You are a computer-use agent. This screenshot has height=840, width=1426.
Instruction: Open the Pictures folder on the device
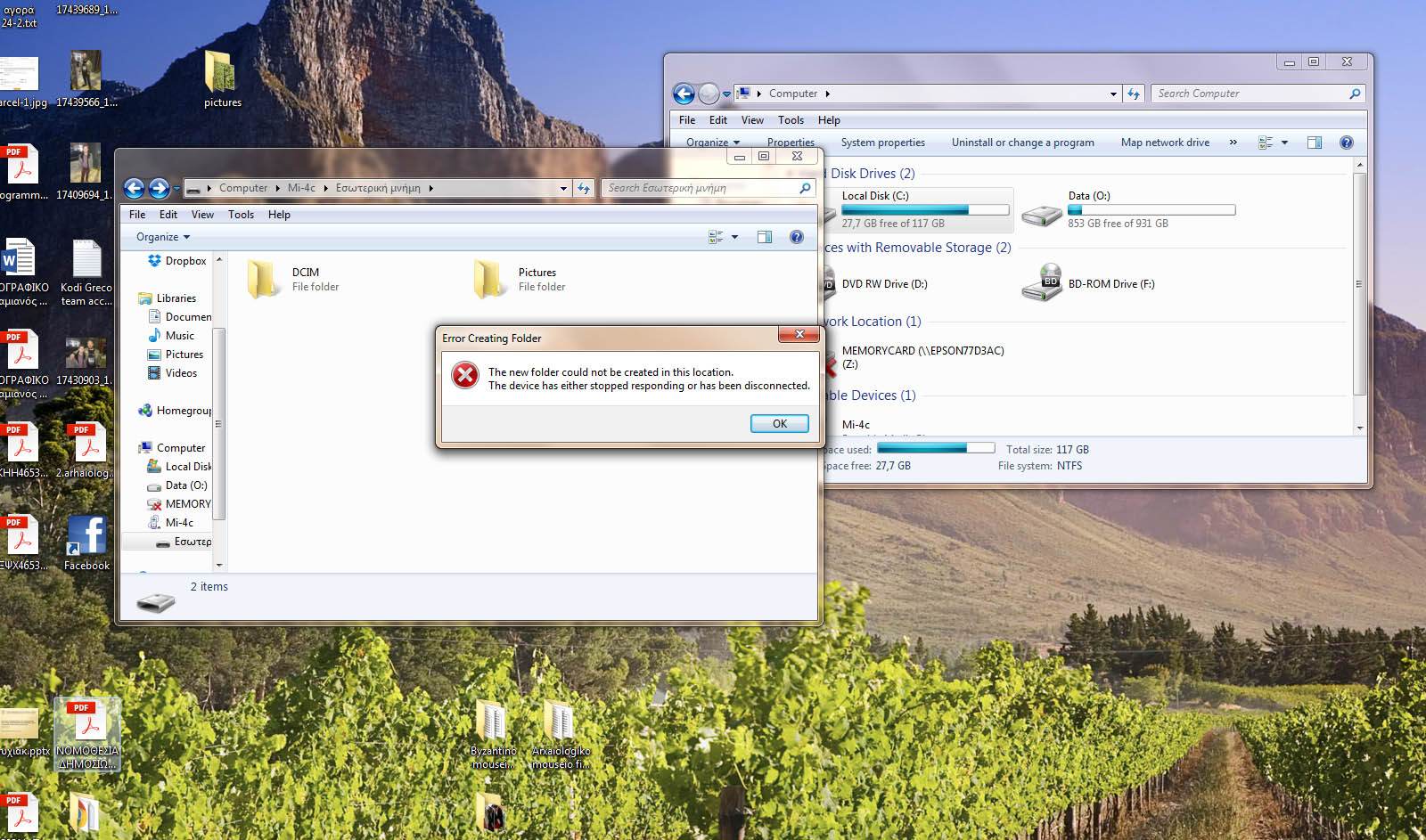coord(489,279)
